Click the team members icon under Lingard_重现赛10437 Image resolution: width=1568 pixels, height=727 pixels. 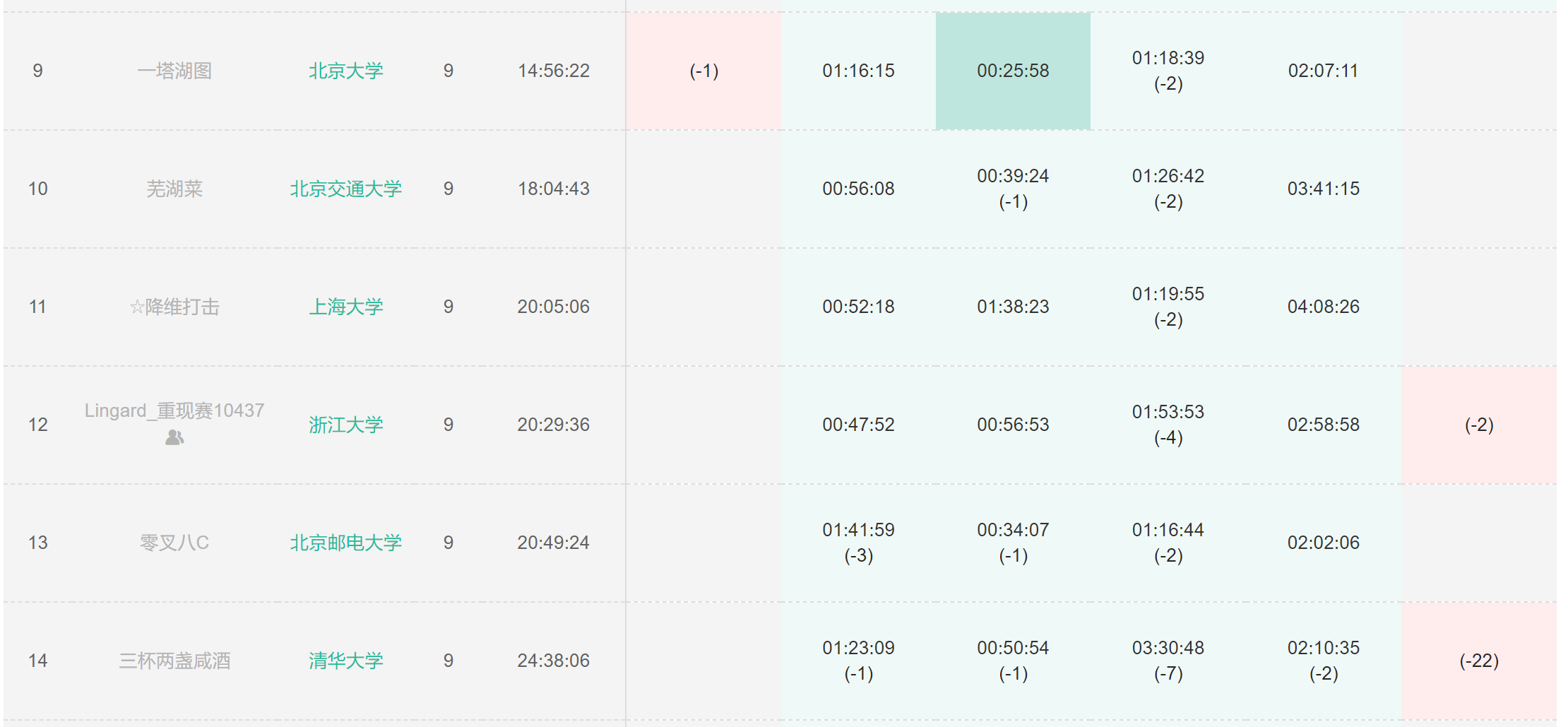[174, 438]
